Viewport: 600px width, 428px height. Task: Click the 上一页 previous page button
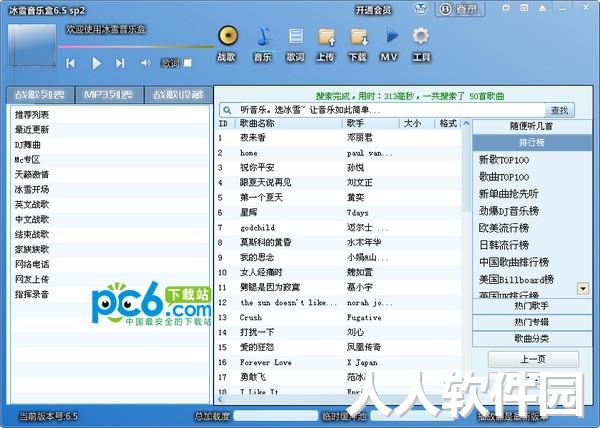533,360
